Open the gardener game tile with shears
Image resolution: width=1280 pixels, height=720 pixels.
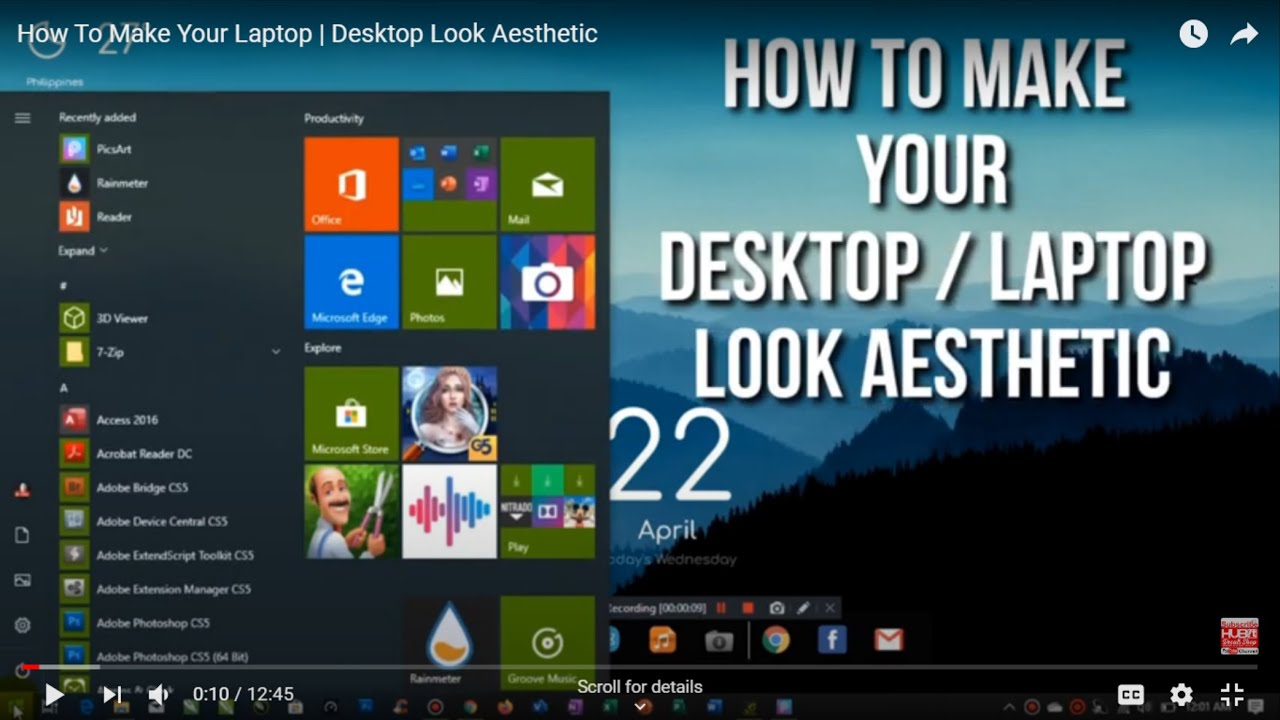351,511
